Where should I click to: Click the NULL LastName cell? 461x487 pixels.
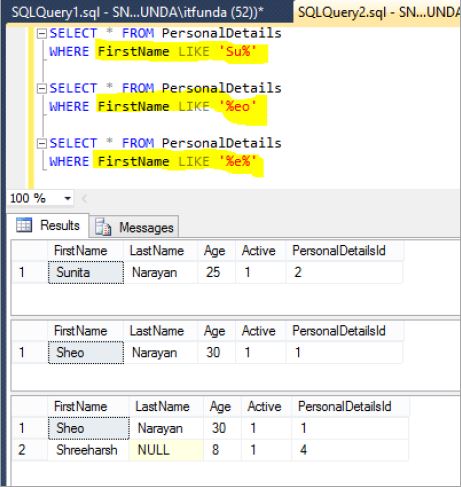[166, 450]
